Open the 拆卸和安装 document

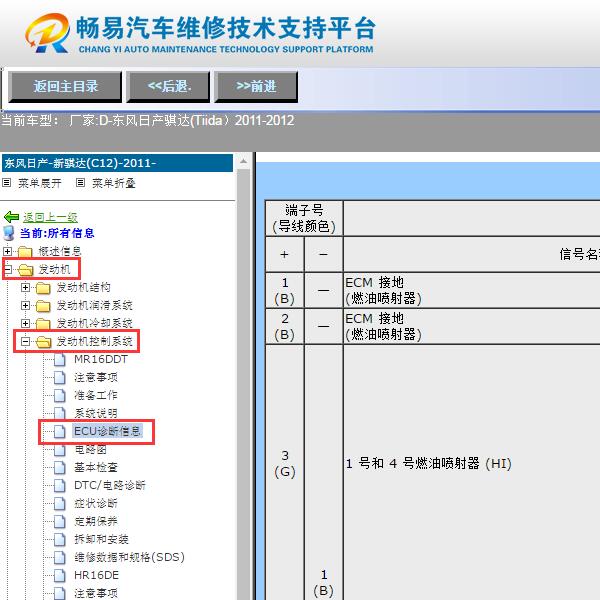coord(101,539)
